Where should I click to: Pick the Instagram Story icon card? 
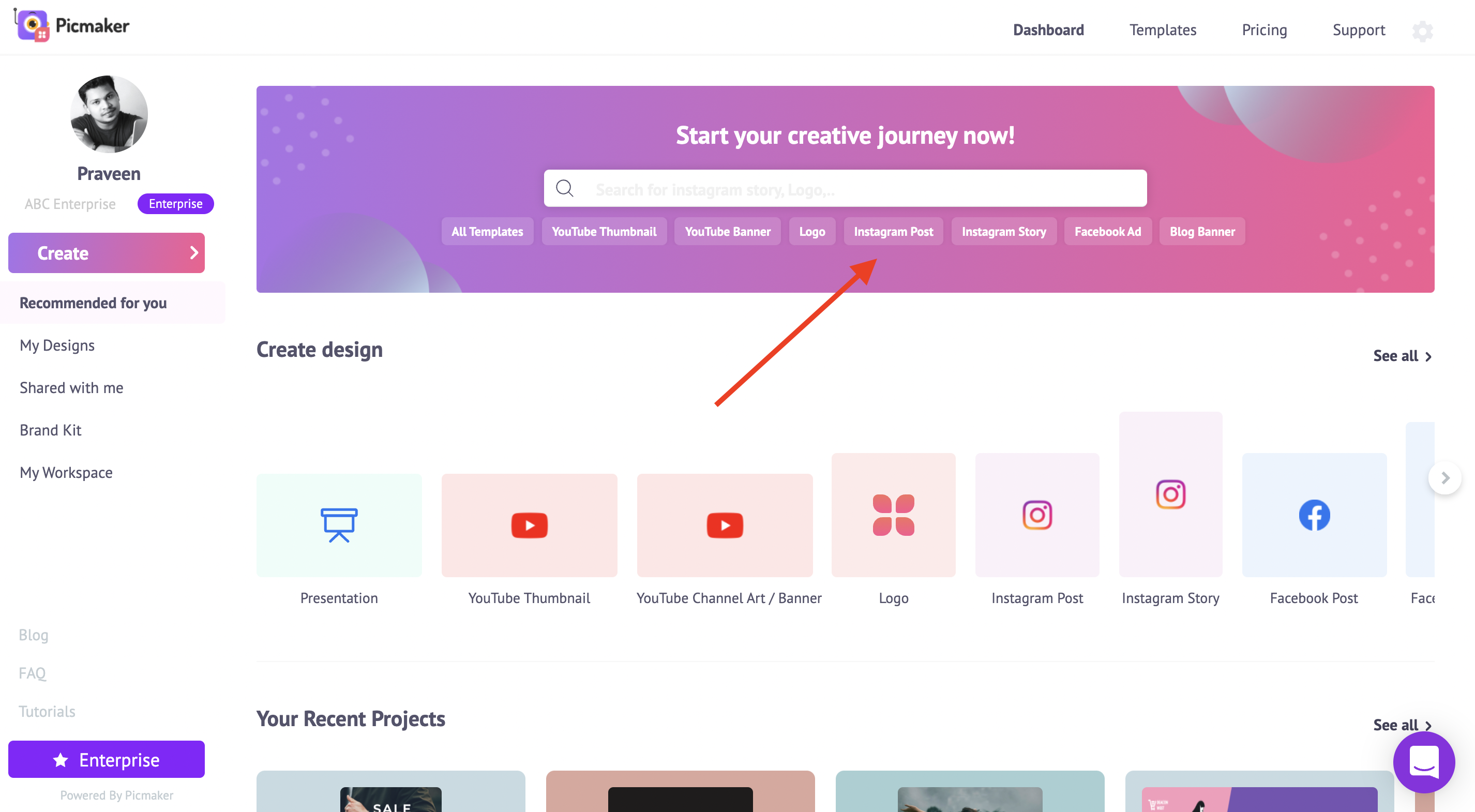pos(1170,493)
